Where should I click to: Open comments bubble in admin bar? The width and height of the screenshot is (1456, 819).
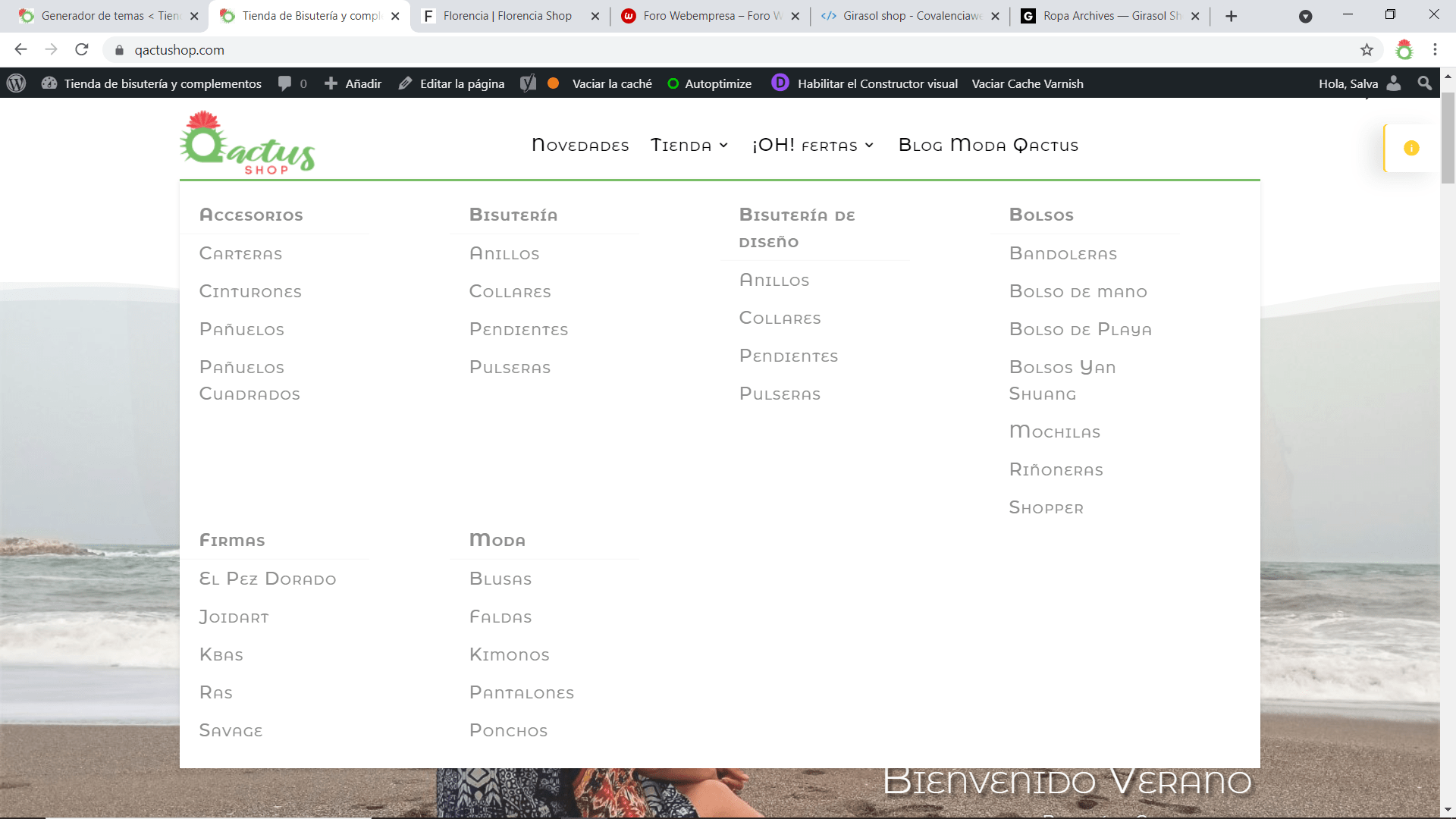tap(285, 83)
